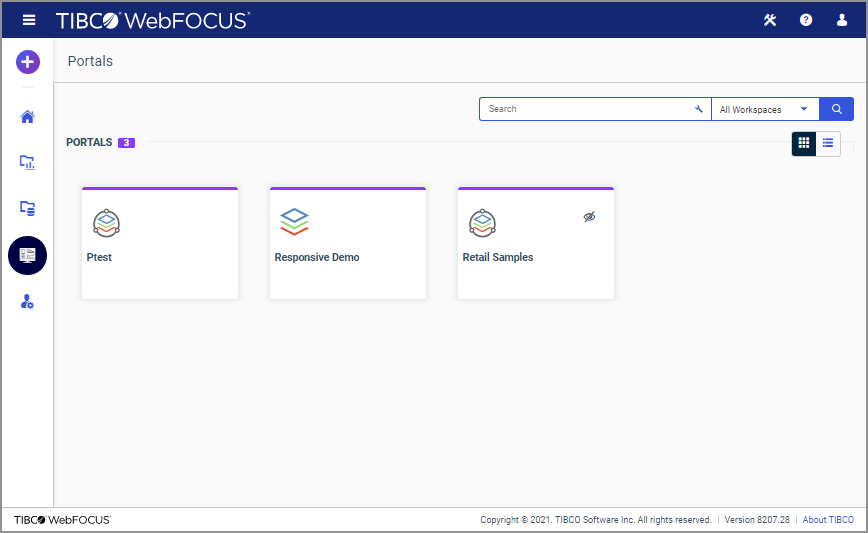The image size is (868, 533).
Task: Select the Portals sidebar icon
Action: click(x=27, y=255)
